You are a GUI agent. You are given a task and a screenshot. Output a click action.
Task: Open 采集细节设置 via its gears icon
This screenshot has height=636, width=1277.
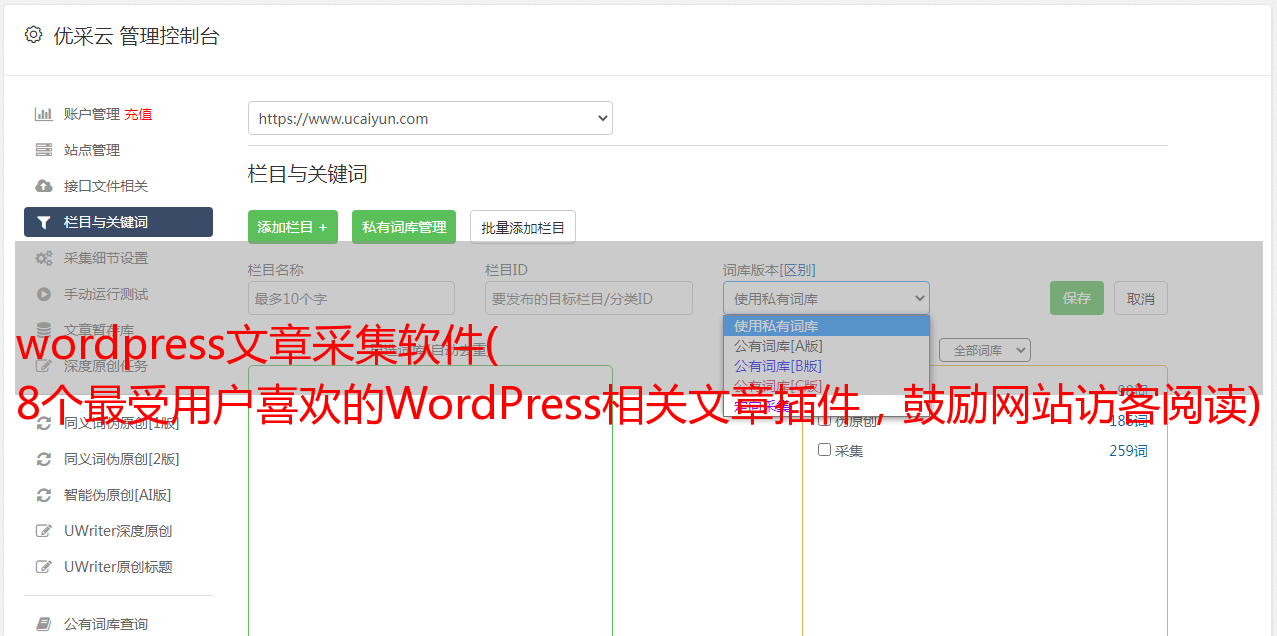pyautogui.click(x=44, y=258)
